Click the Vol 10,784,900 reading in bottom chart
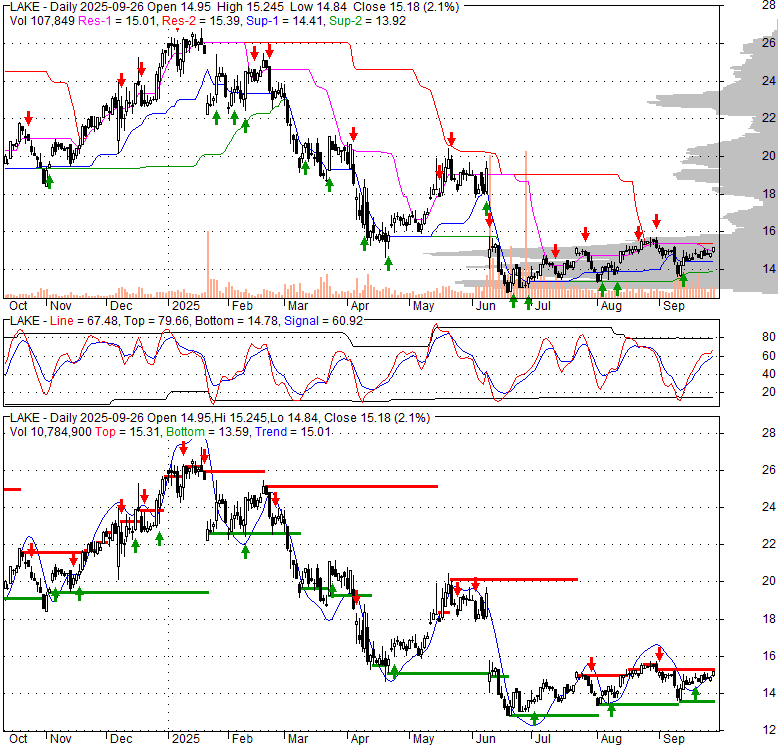Image resolution: width=780 pixels, height=745 pixels. pos(50,432)
